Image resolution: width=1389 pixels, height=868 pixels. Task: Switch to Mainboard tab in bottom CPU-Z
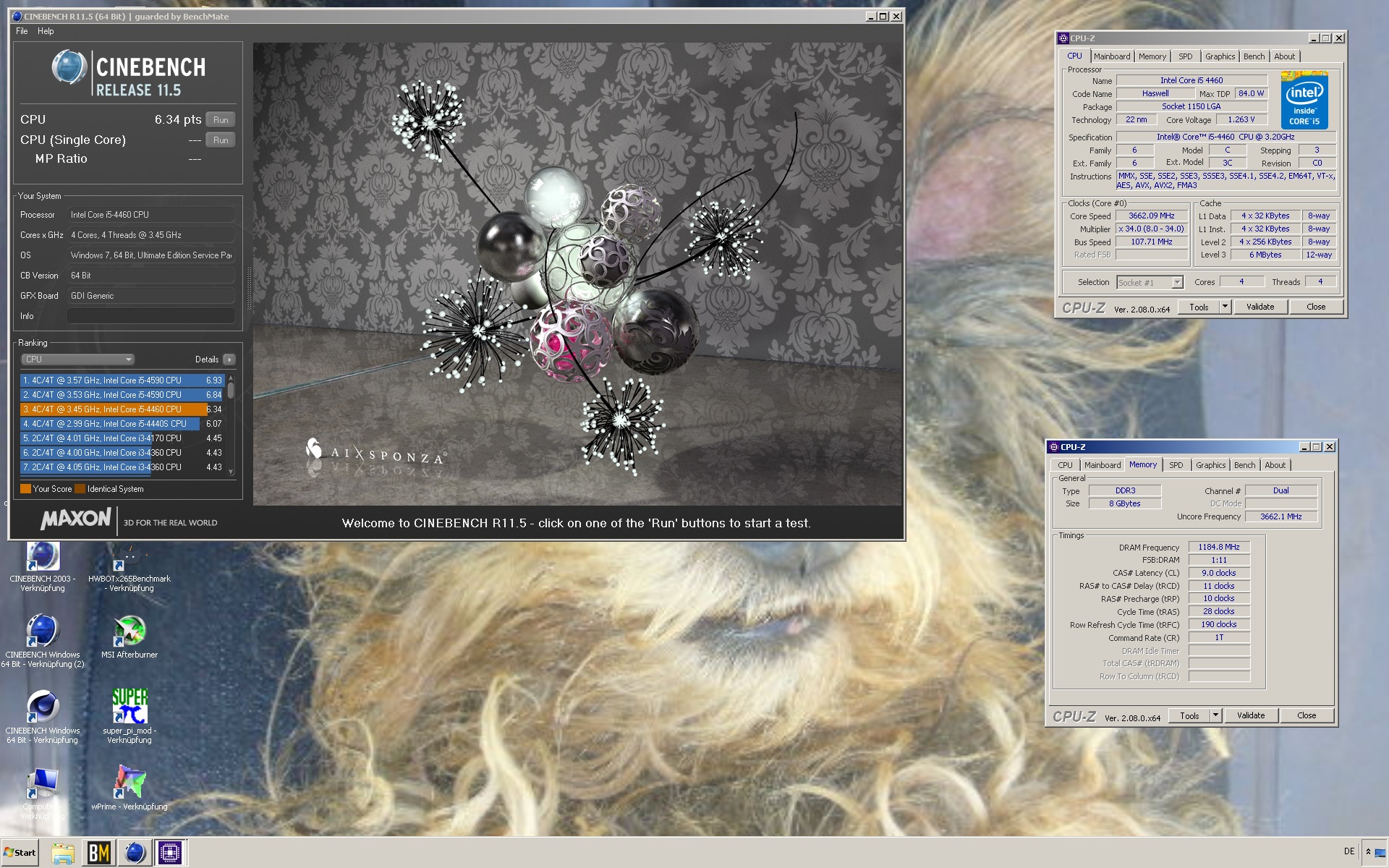1103,465
